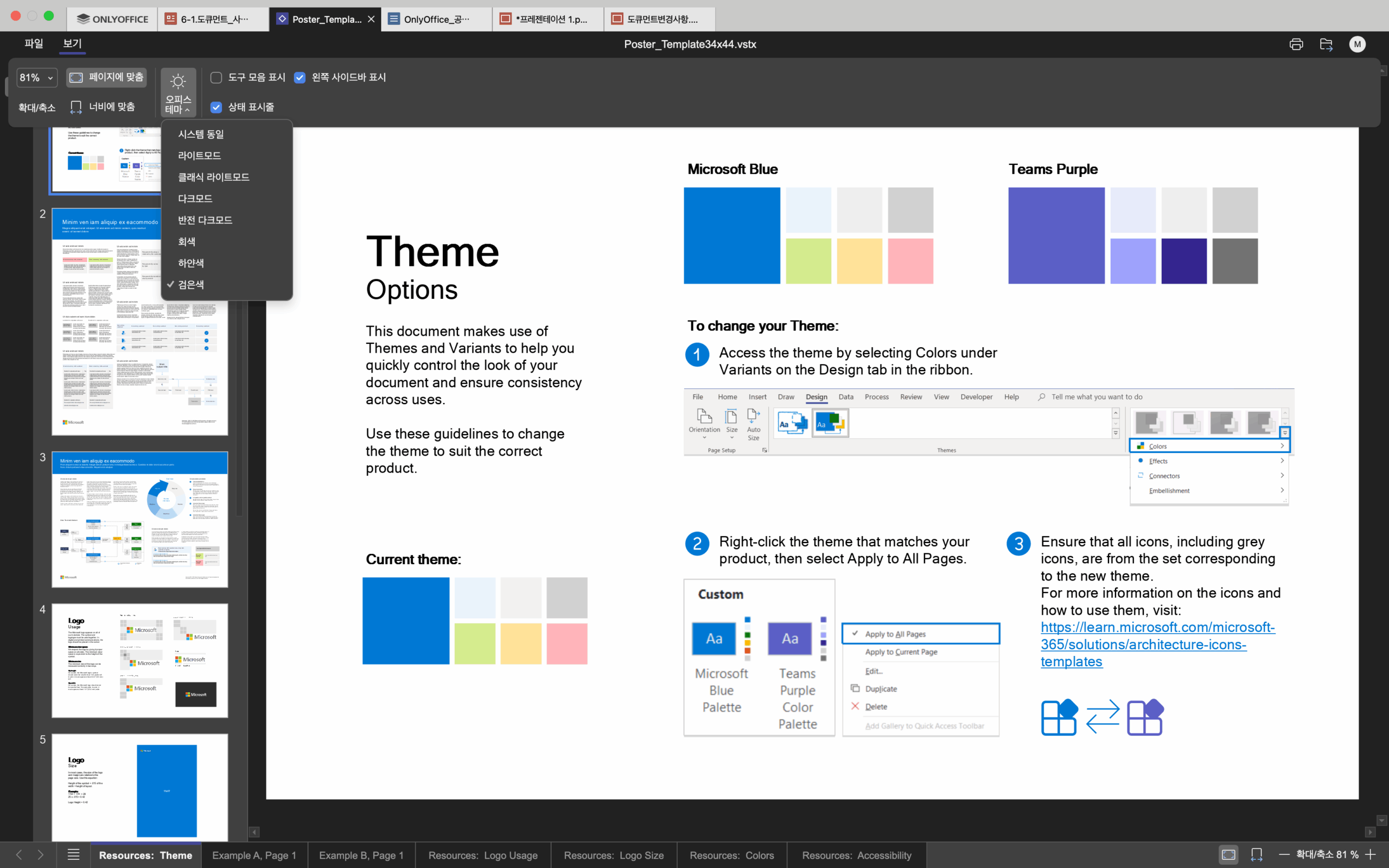The width and height of the screenshot is (1389, 868).
Task: Click the vertical scrollbar down arrow
Action: (1381, 820)
